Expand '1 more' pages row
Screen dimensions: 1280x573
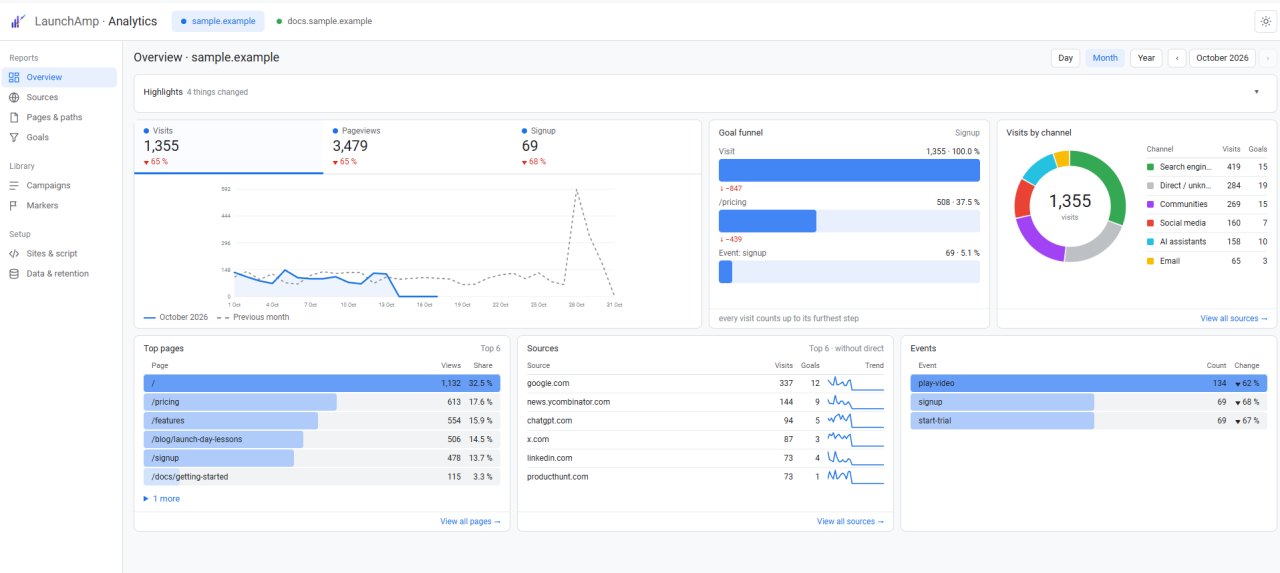click(162, 498)
